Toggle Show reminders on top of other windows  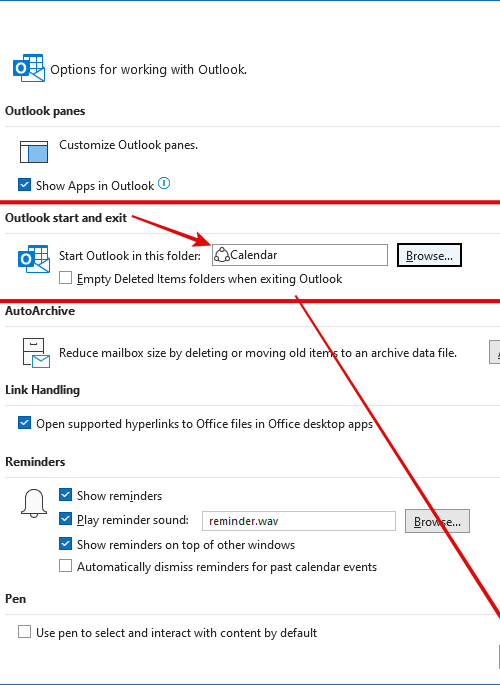tap(66, 544)
